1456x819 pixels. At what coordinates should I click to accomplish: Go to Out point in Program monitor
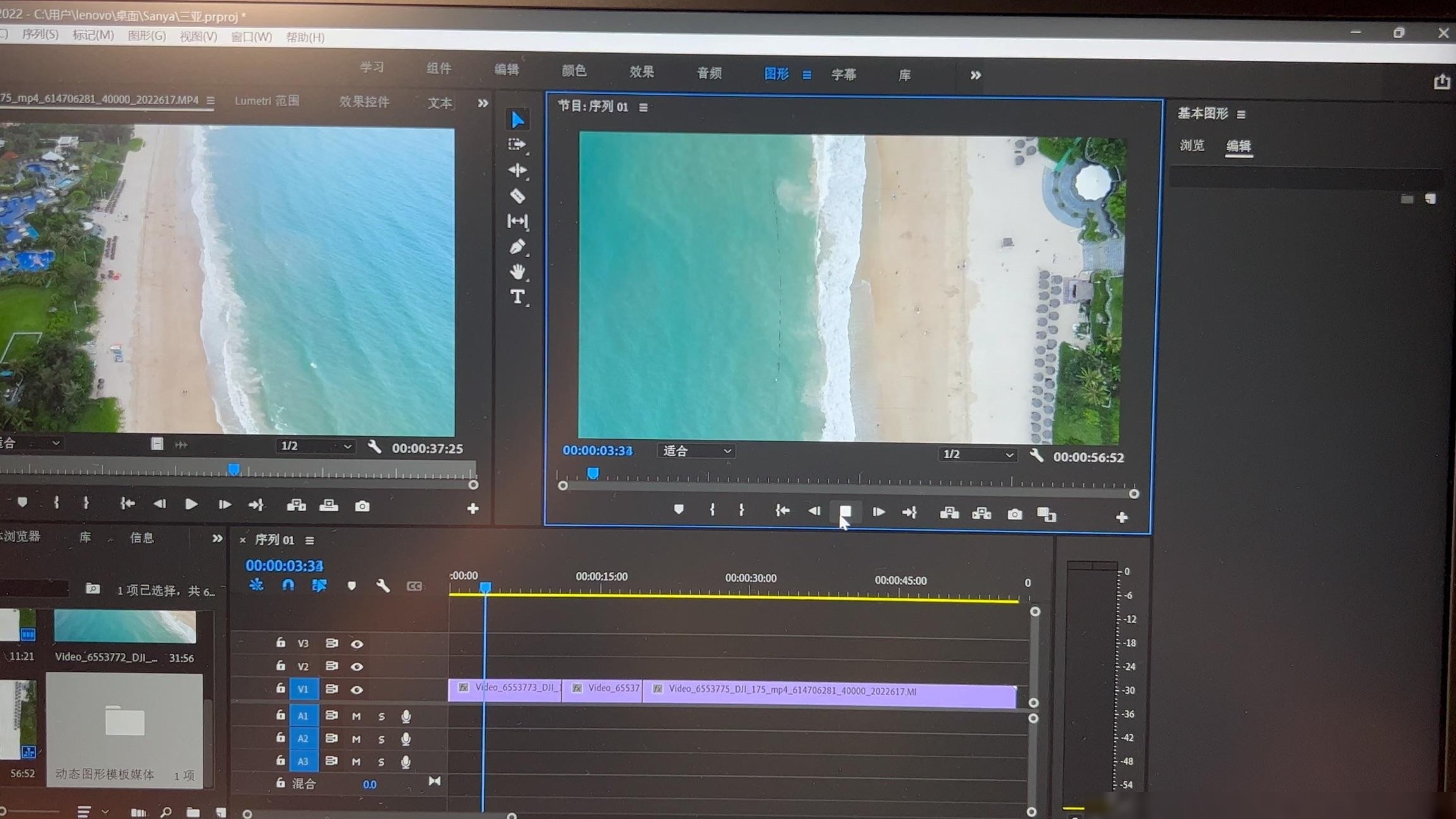(x=909, y=513)
